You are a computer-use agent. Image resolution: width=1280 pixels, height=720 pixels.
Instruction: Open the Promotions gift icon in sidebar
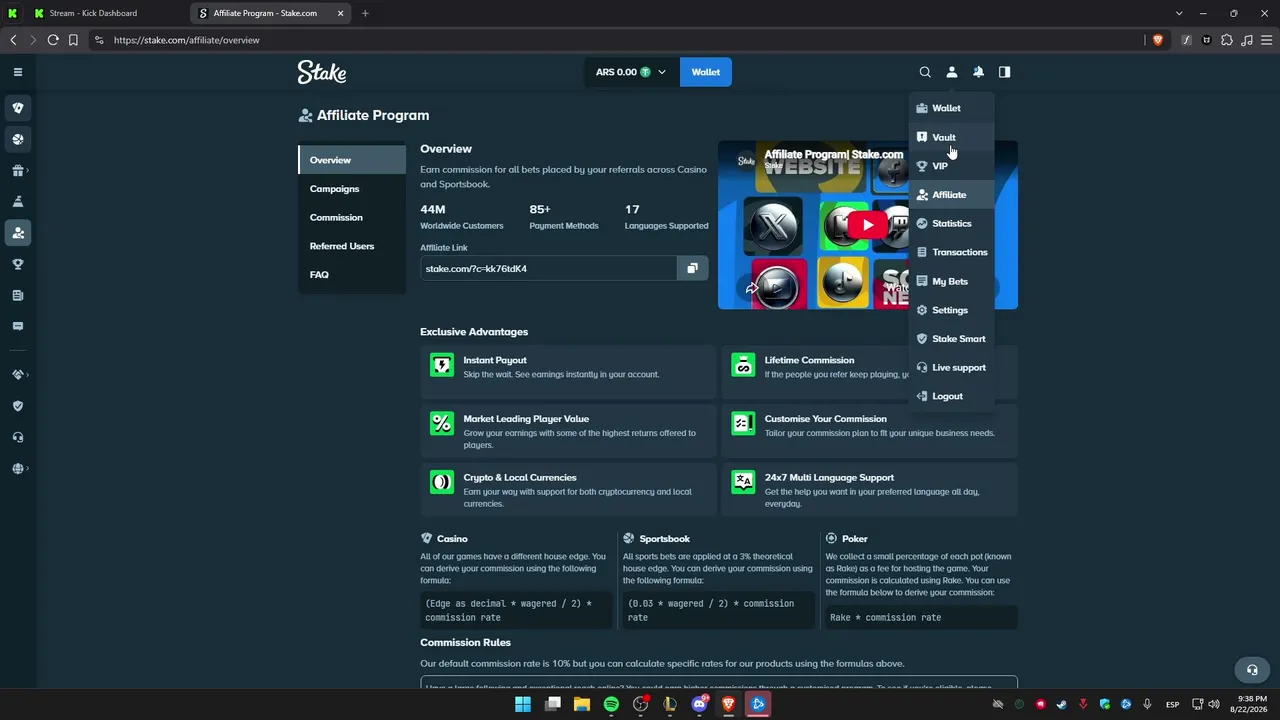pos(17,170)
